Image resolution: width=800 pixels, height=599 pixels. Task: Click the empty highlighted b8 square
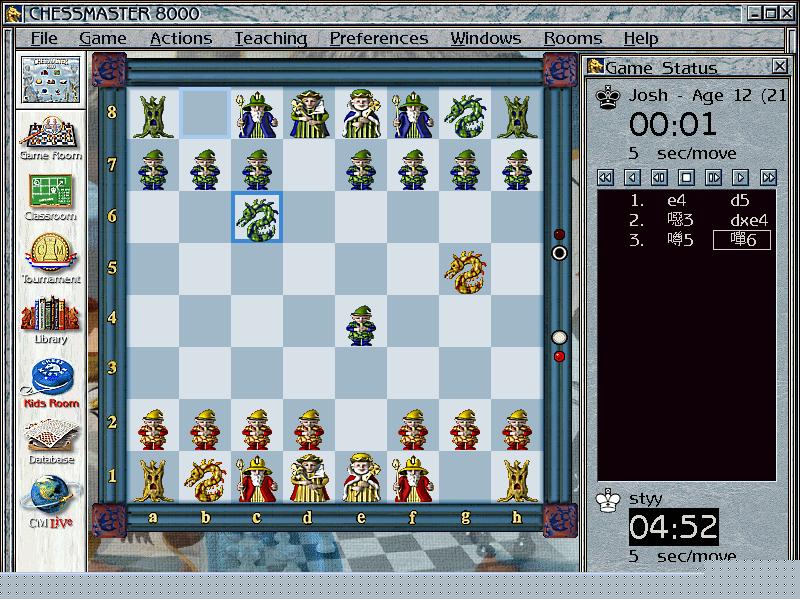(205, 113)
